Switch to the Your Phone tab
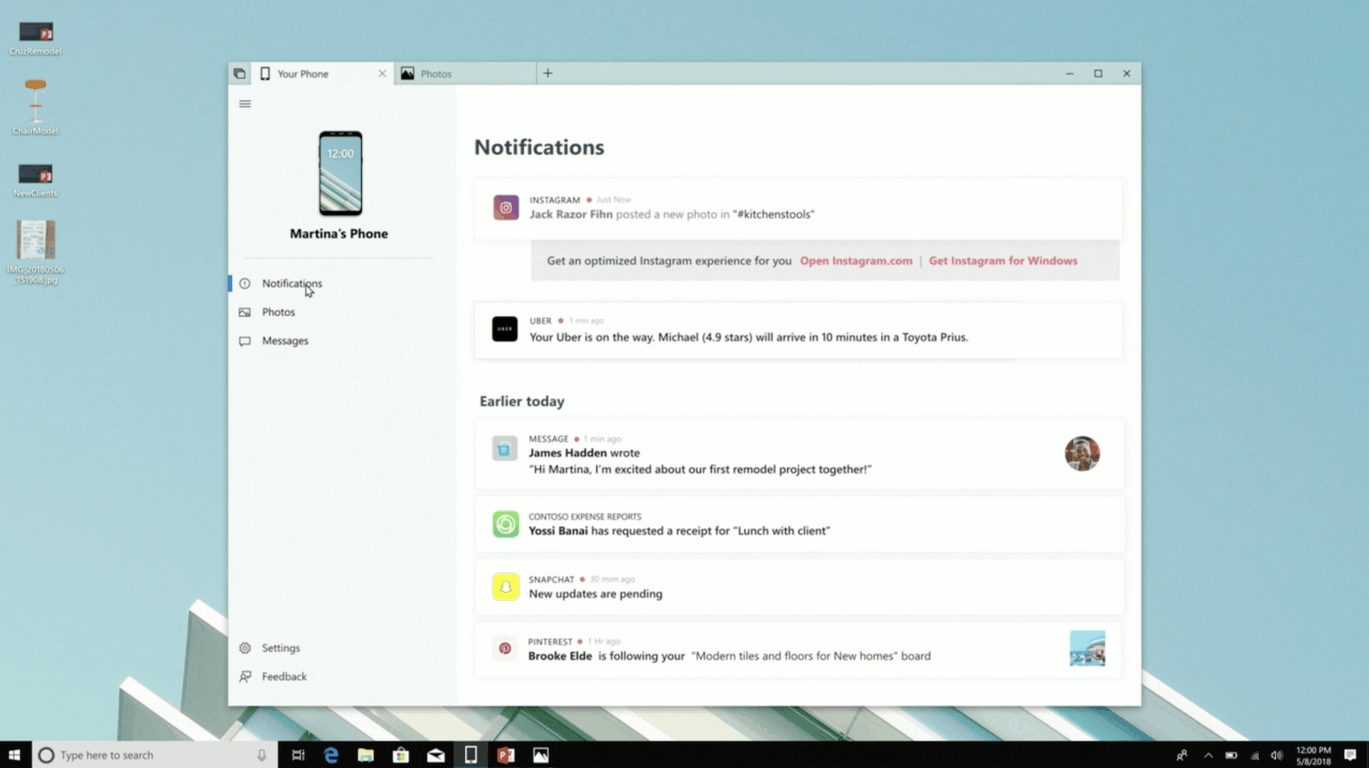1369x768 pixels. click(321, 74)
